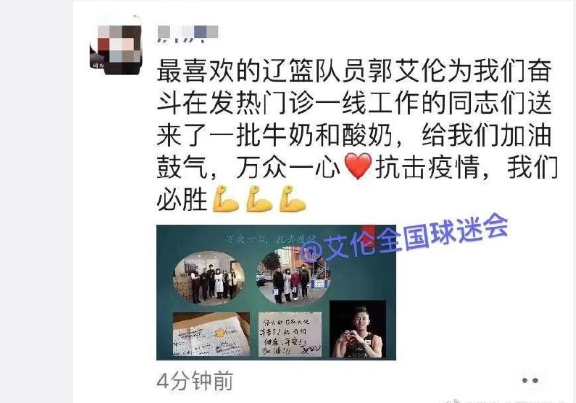Click the collage header caption text
The height and width of the screenshot is (403, 576).
click(x=271, y=240)
